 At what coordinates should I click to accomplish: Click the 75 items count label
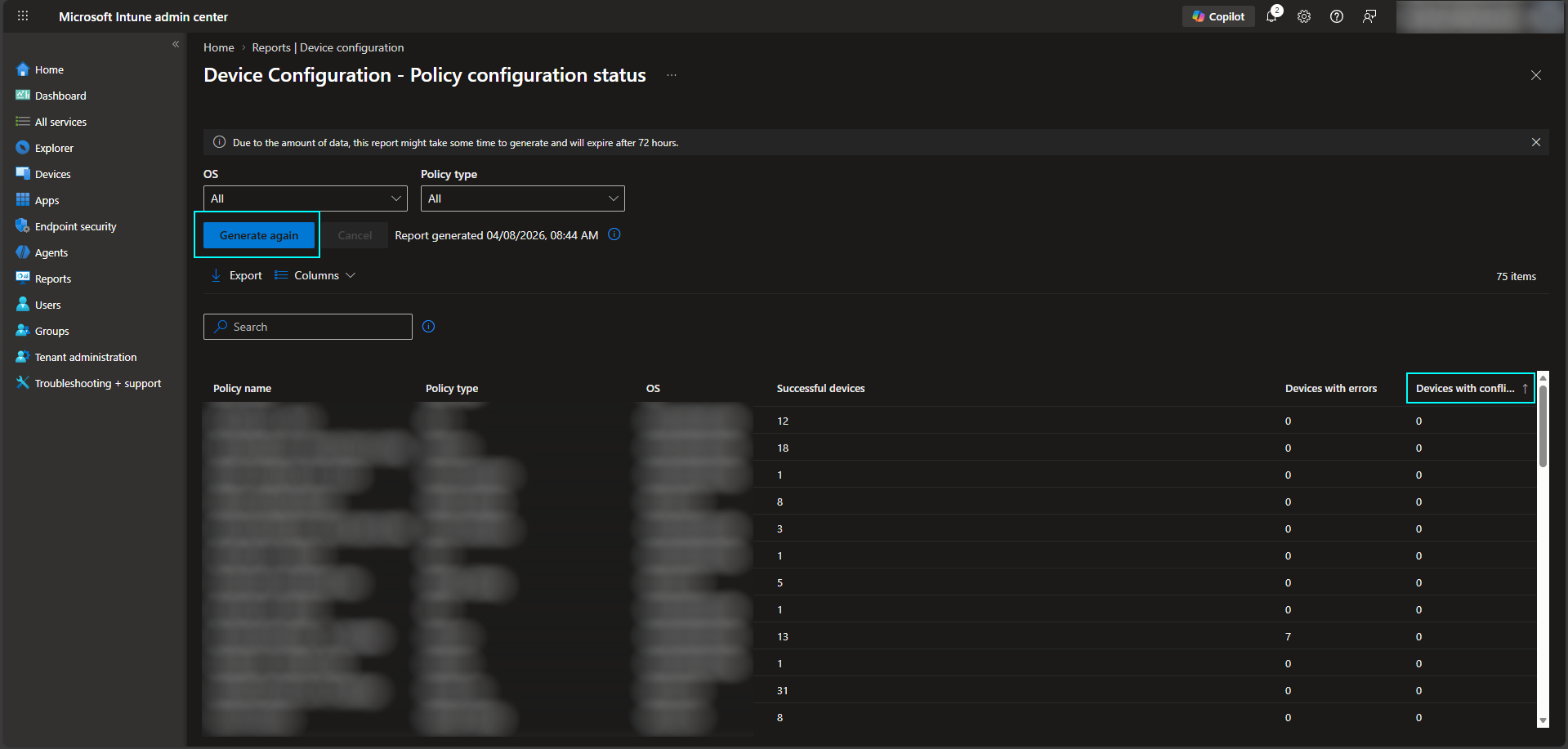tap(1516, 276)
